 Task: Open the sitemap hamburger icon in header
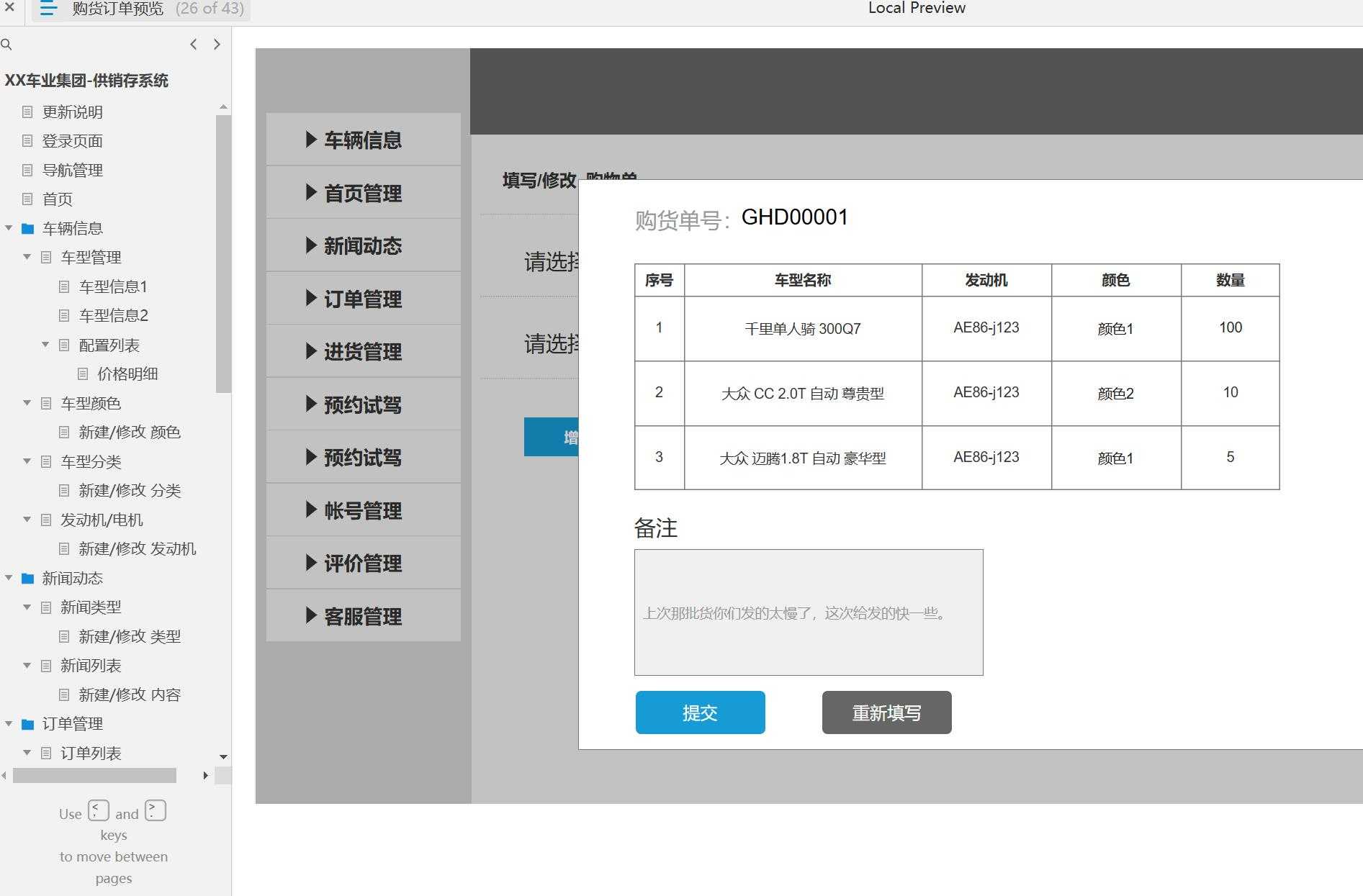point(48,9)
